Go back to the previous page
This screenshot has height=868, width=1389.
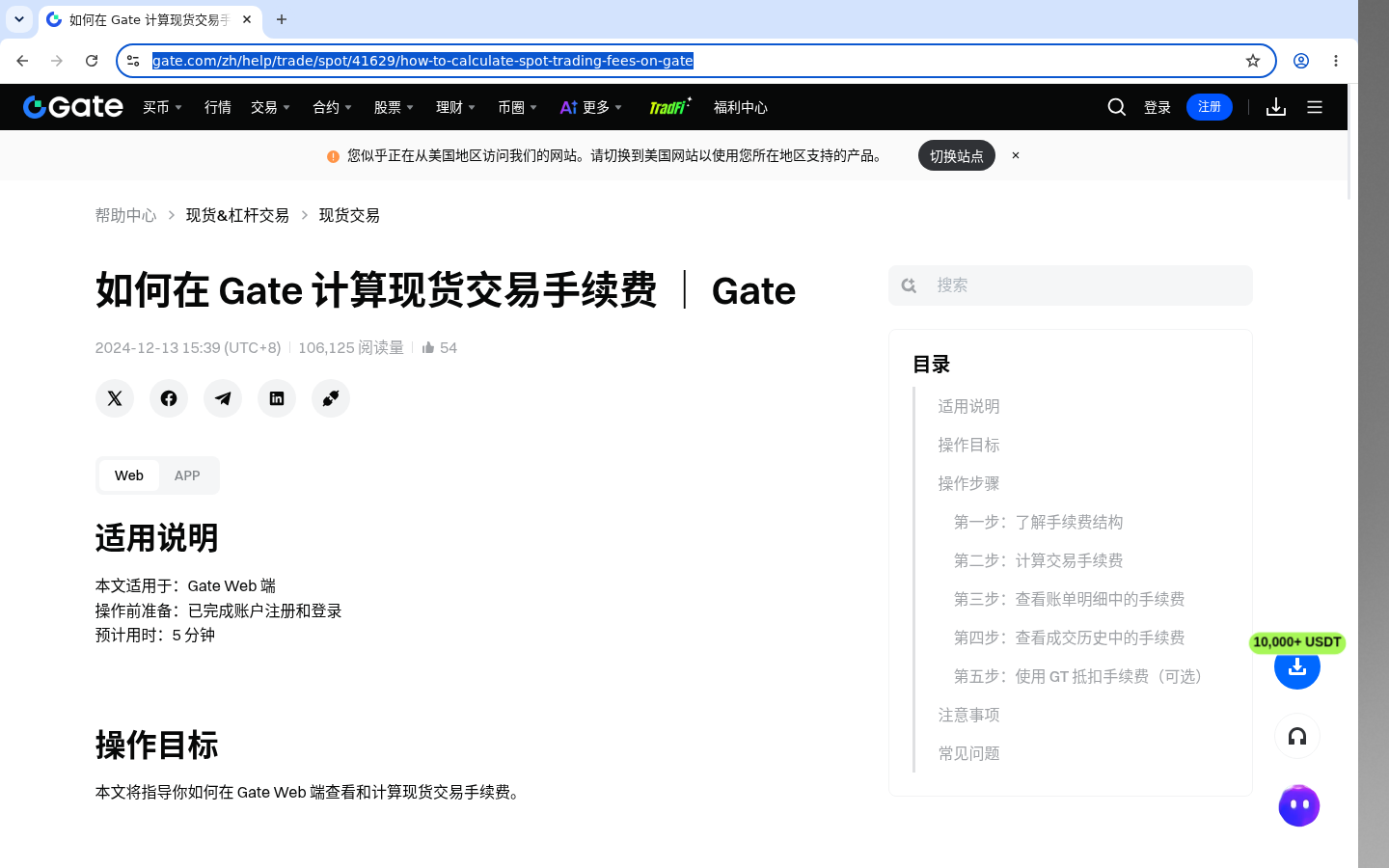(x=22, y=61)
